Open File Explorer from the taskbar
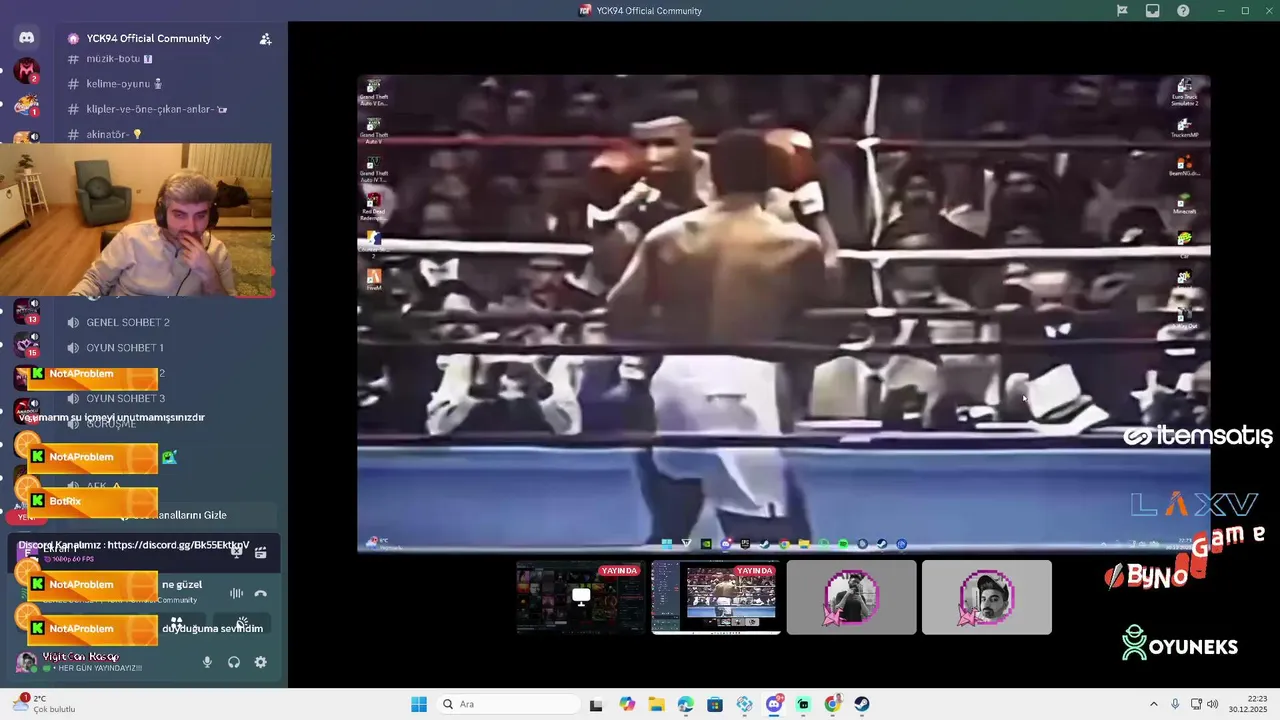The image size is (1280, 720). [656, 704]
